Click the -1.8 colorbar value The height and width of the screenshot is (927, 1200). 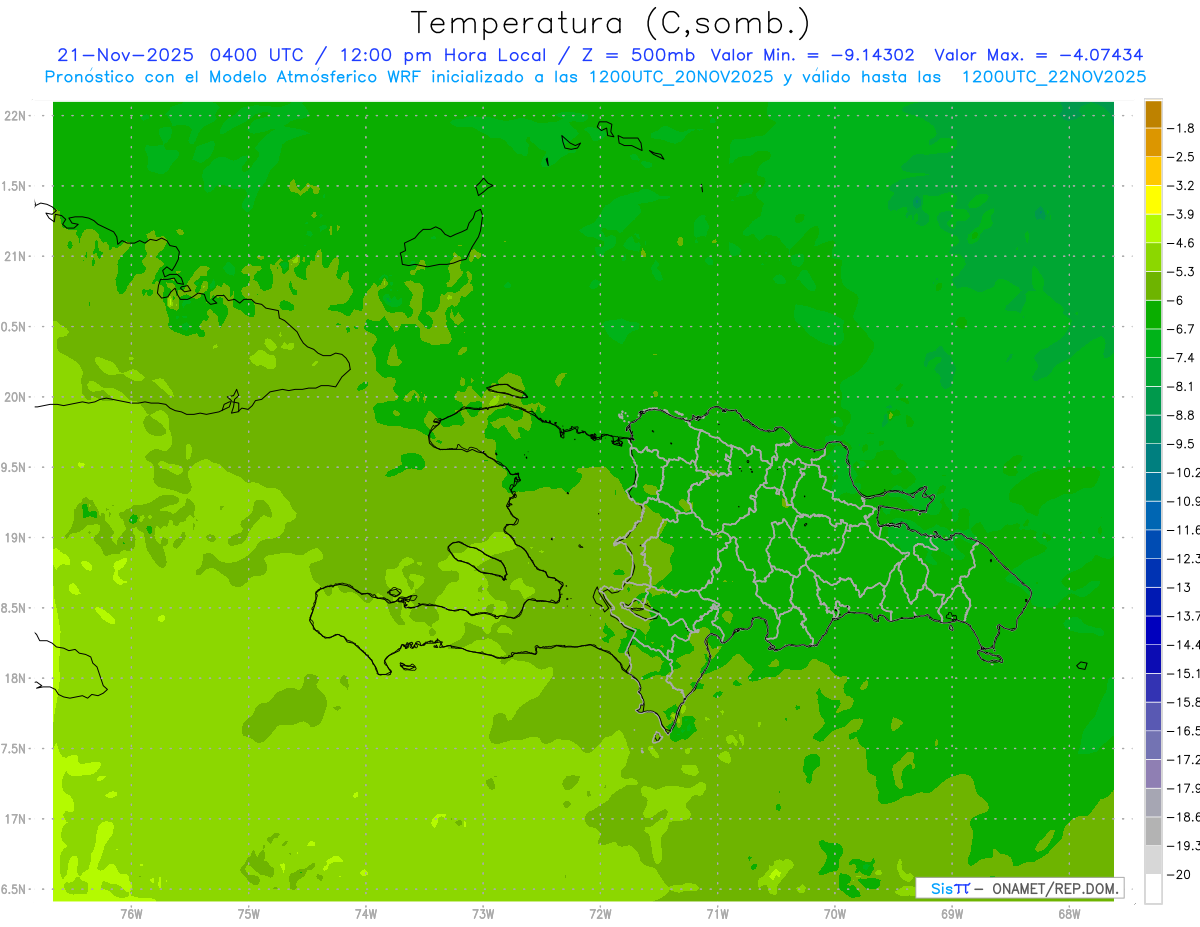click(x=1180, y=128)
